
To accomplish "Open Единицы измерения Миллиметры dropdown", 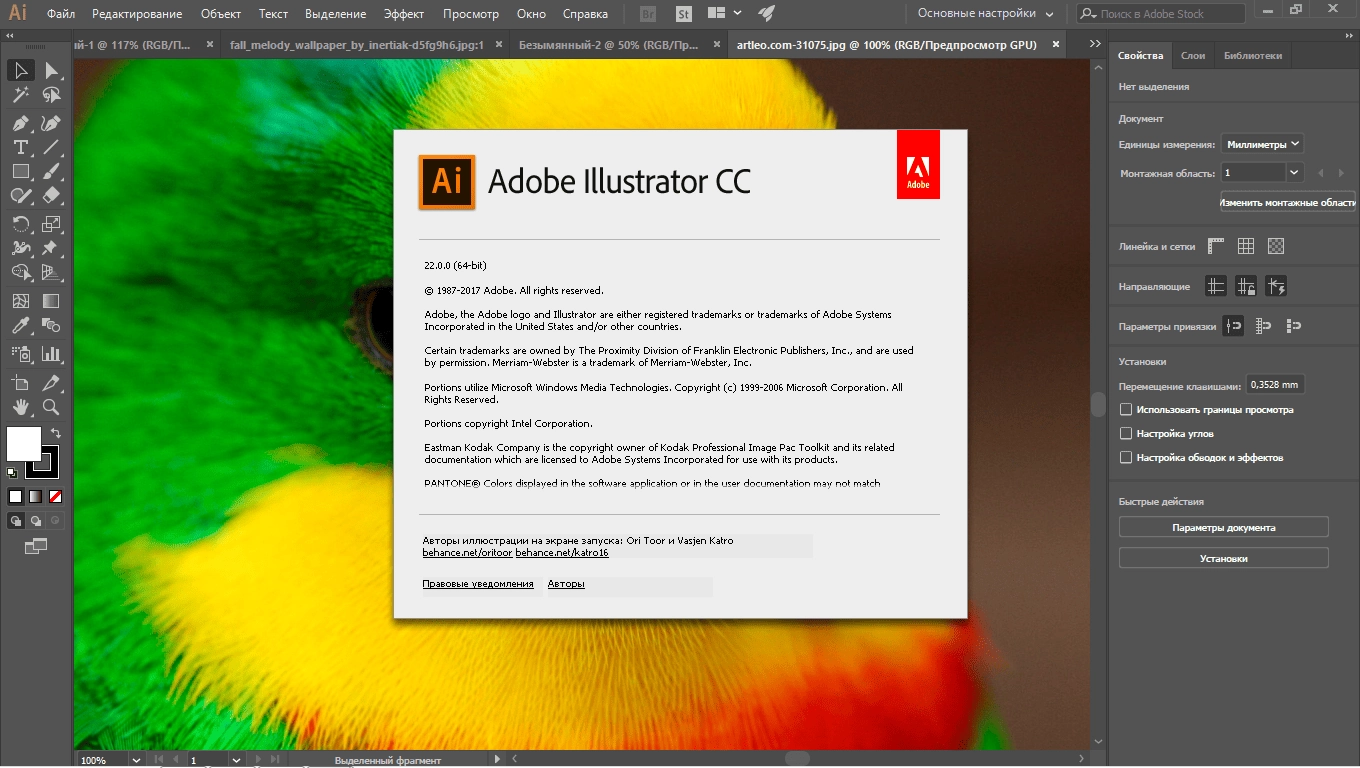I will click(x=1262, y=144).
